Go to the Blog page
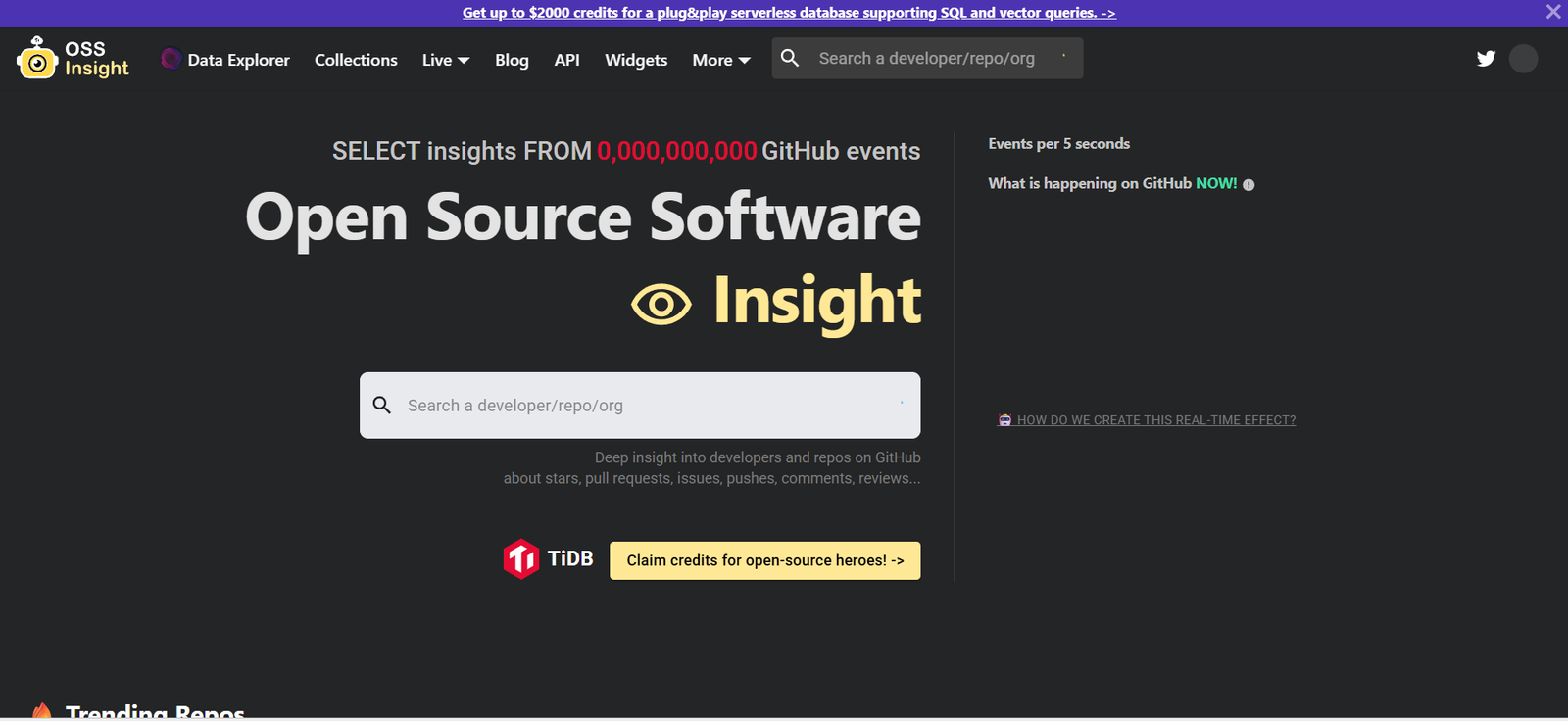 [x=512, y=60]
